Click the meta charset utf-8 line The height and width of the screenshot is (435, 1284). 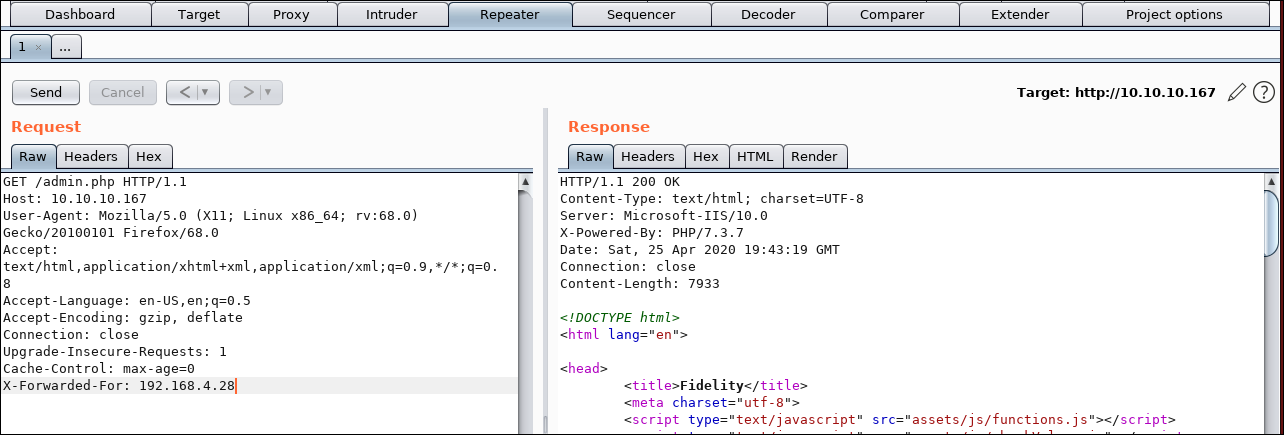[x=712, y=403]
